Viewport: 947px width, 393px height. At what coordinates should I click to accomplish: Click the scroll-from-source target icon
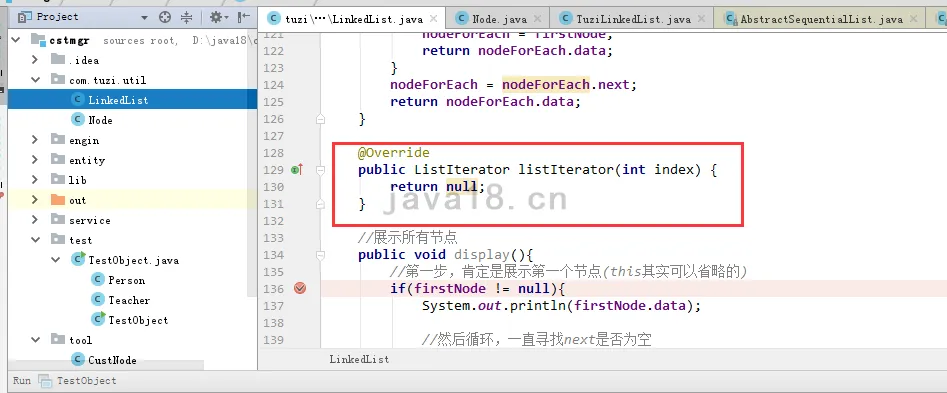pos(165,17)
